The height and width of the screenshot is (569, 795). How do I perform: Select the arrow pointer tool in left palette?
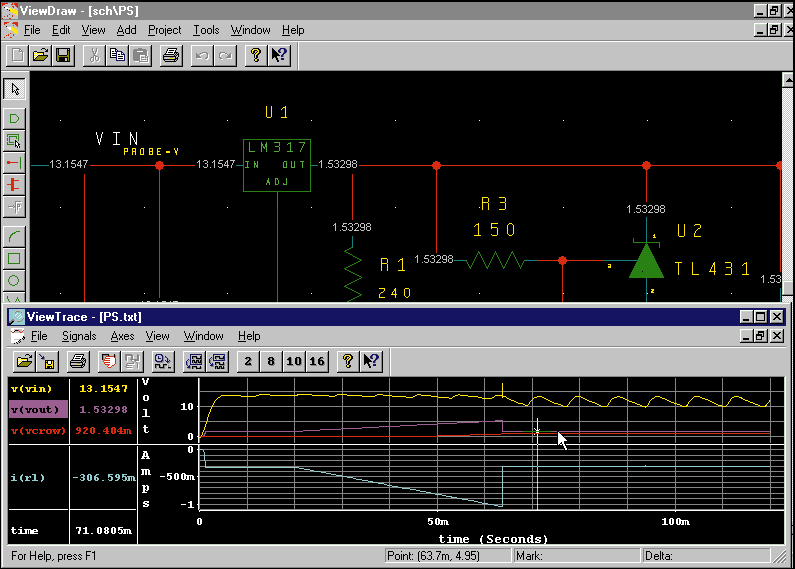(15, 89)
